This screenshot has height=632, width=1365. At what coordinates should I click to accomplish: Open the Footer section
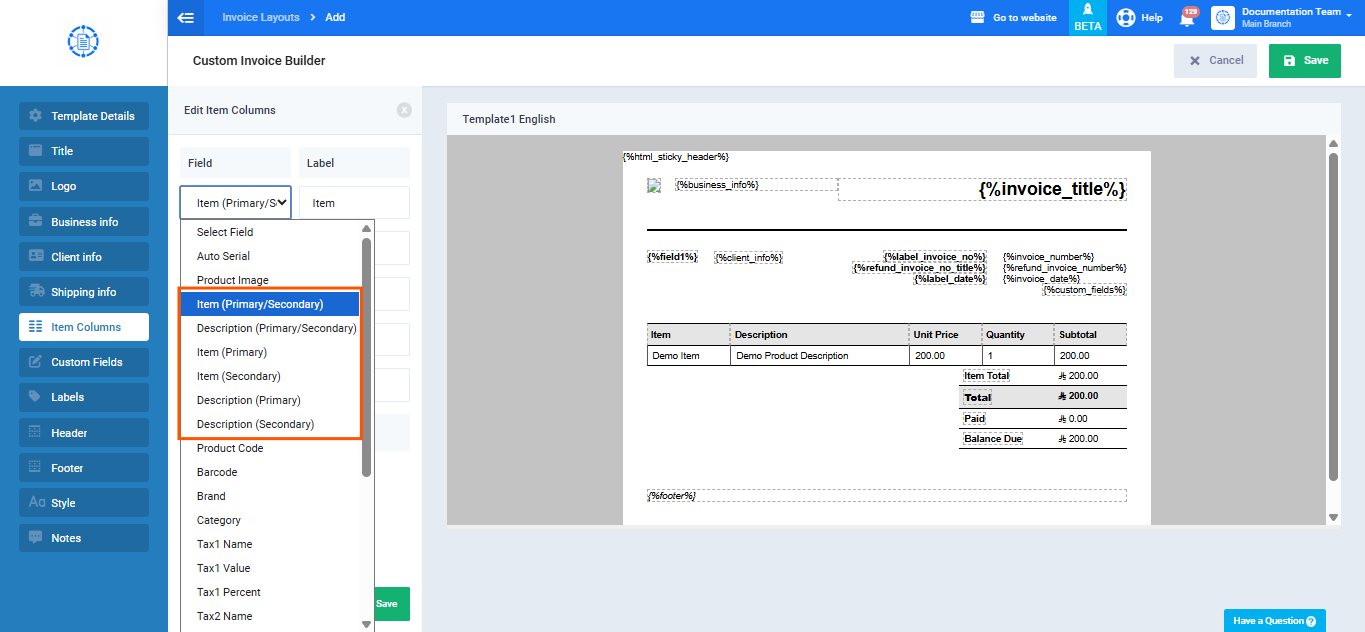point(84,468)
